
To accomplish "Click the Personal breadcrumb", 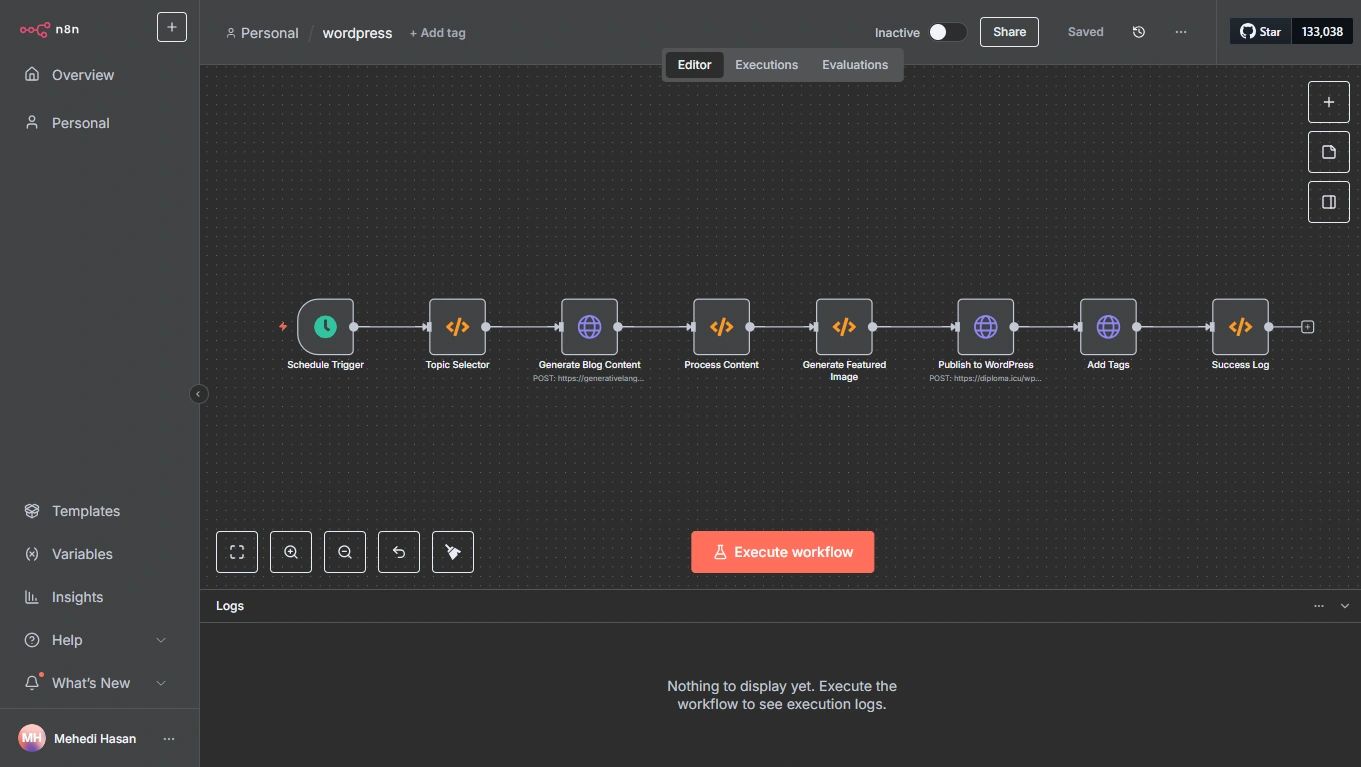I will (x=262, y=33).
